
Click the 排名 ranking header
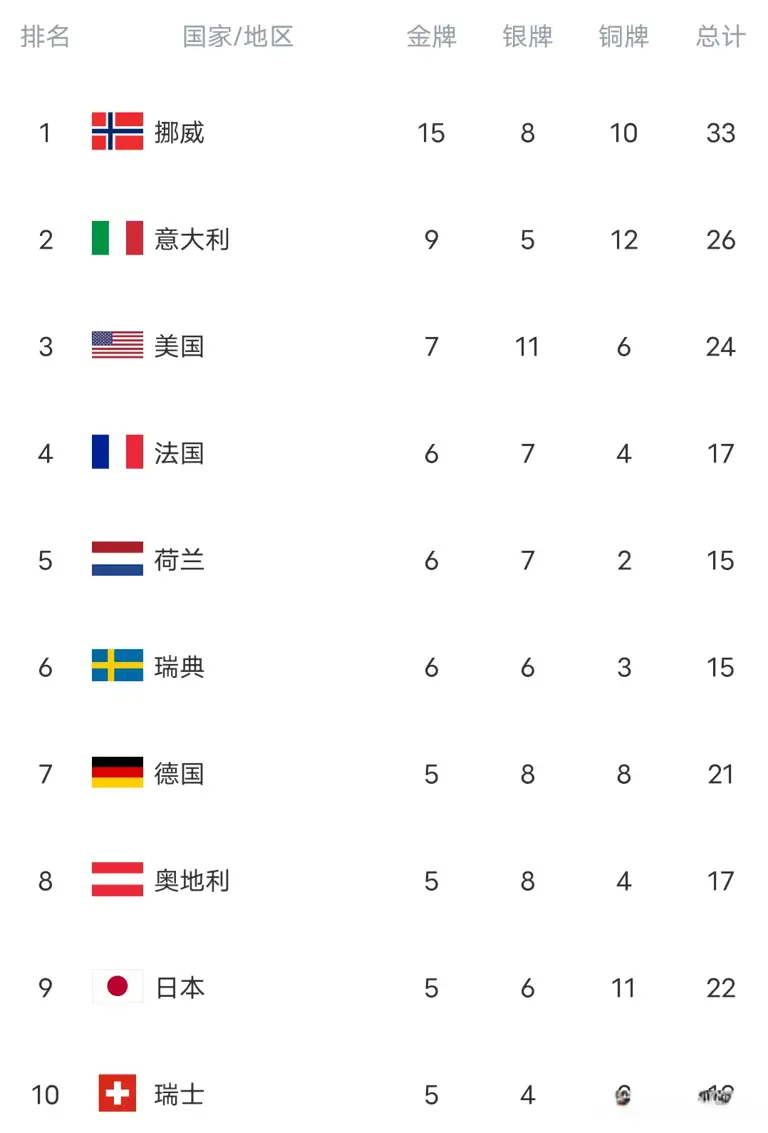tap(45, 36)
